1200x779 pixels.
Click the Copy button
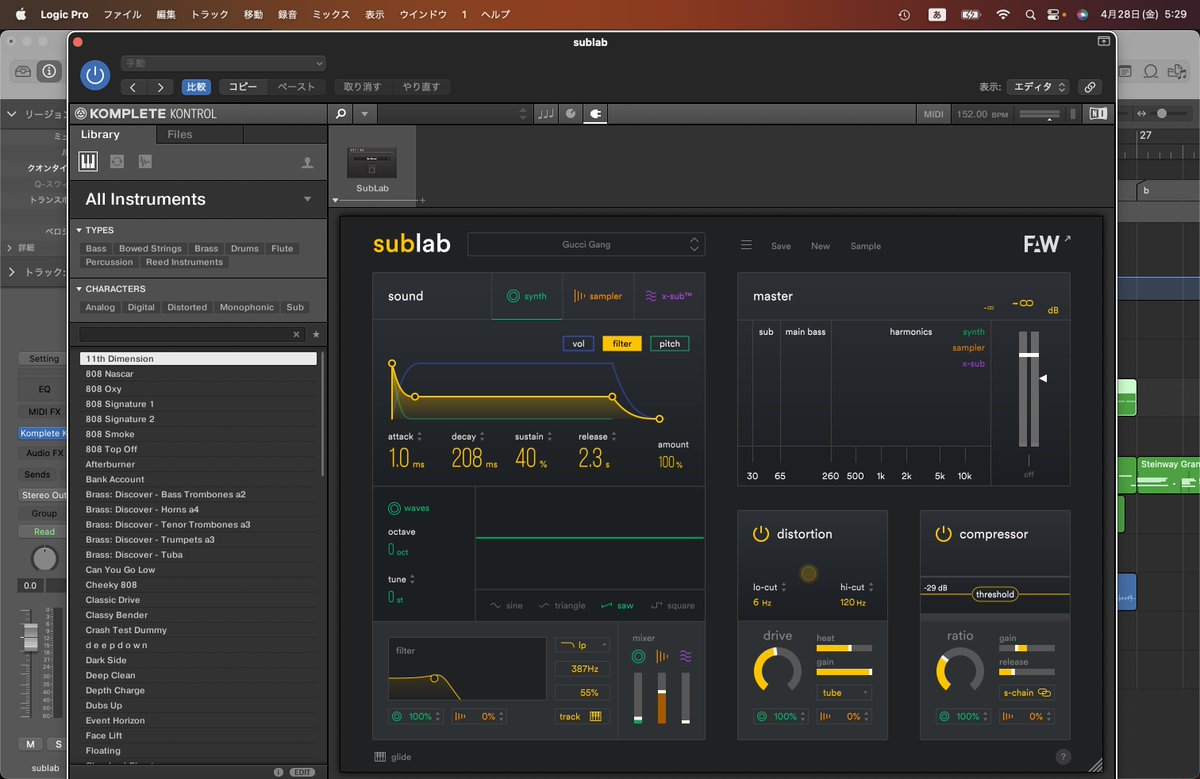point(243,87)
